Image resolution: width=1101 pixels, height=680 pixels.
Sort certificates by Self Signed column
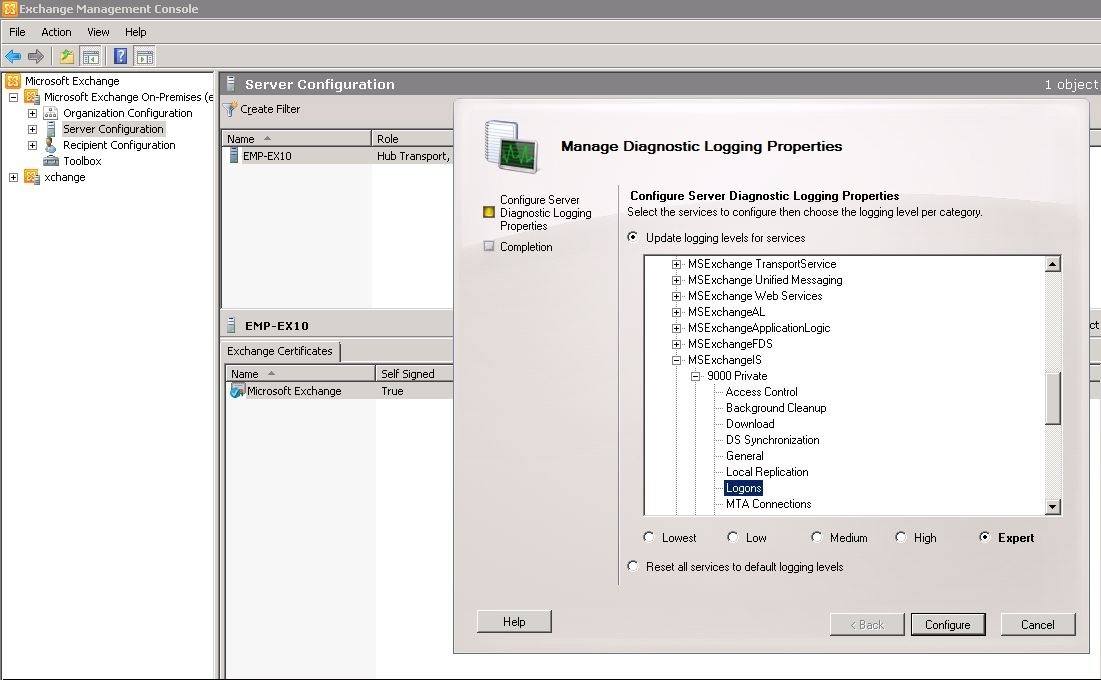coord(415,374)
